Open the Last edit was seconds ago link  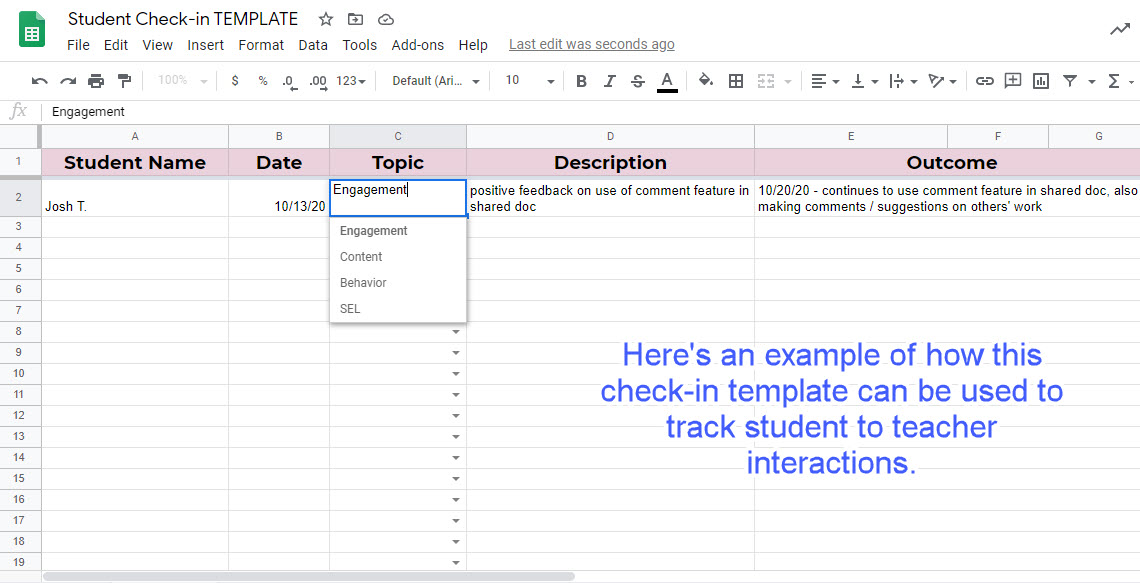tap(592, 44)
